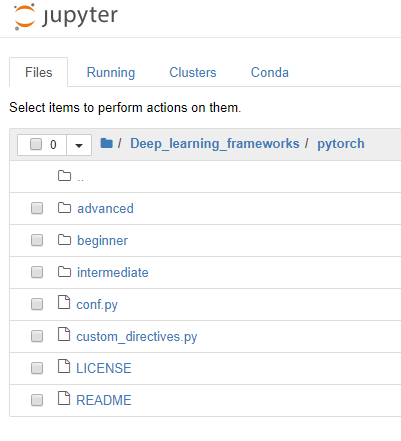Click the root folder breadcrumb icon
This screenshot has height=441, width=401.
tap(106, 143)
